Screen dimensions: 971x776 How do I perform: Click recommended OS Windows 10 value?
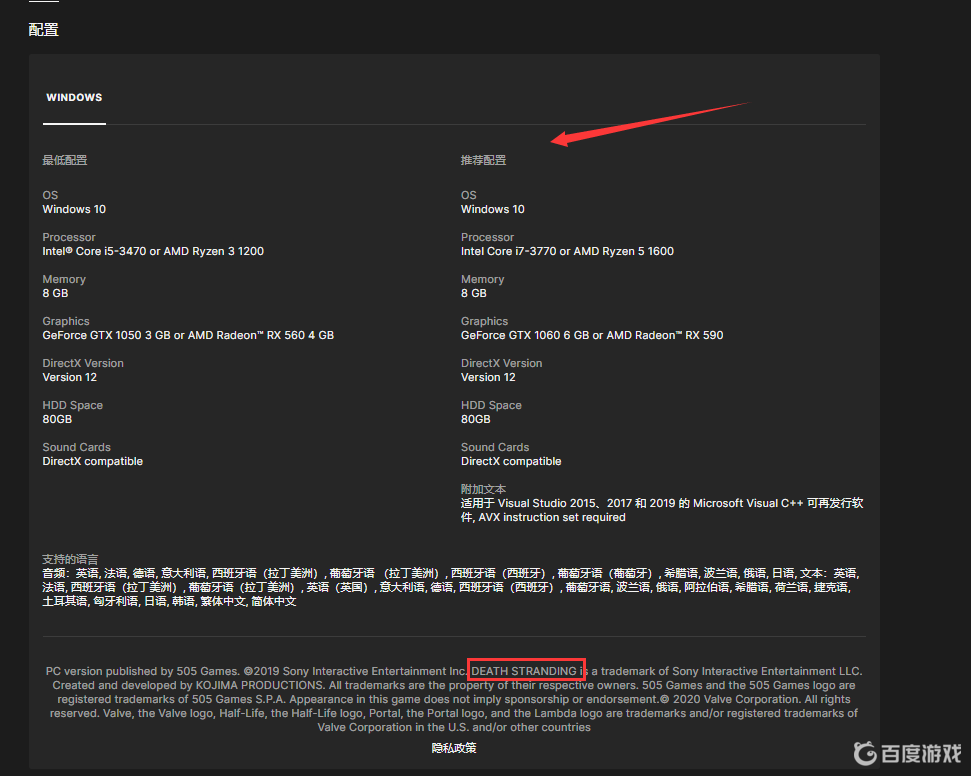coord(493,209)
